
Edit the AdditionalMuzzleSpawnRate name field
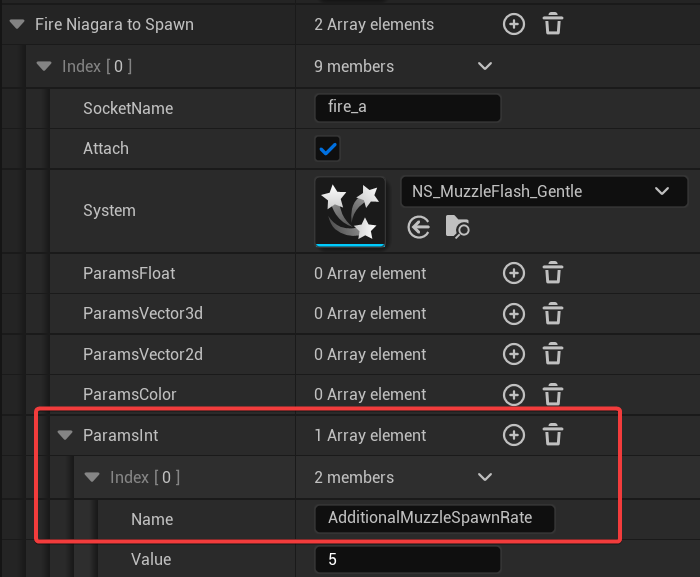pyautogui.click(x=435, y=518)
